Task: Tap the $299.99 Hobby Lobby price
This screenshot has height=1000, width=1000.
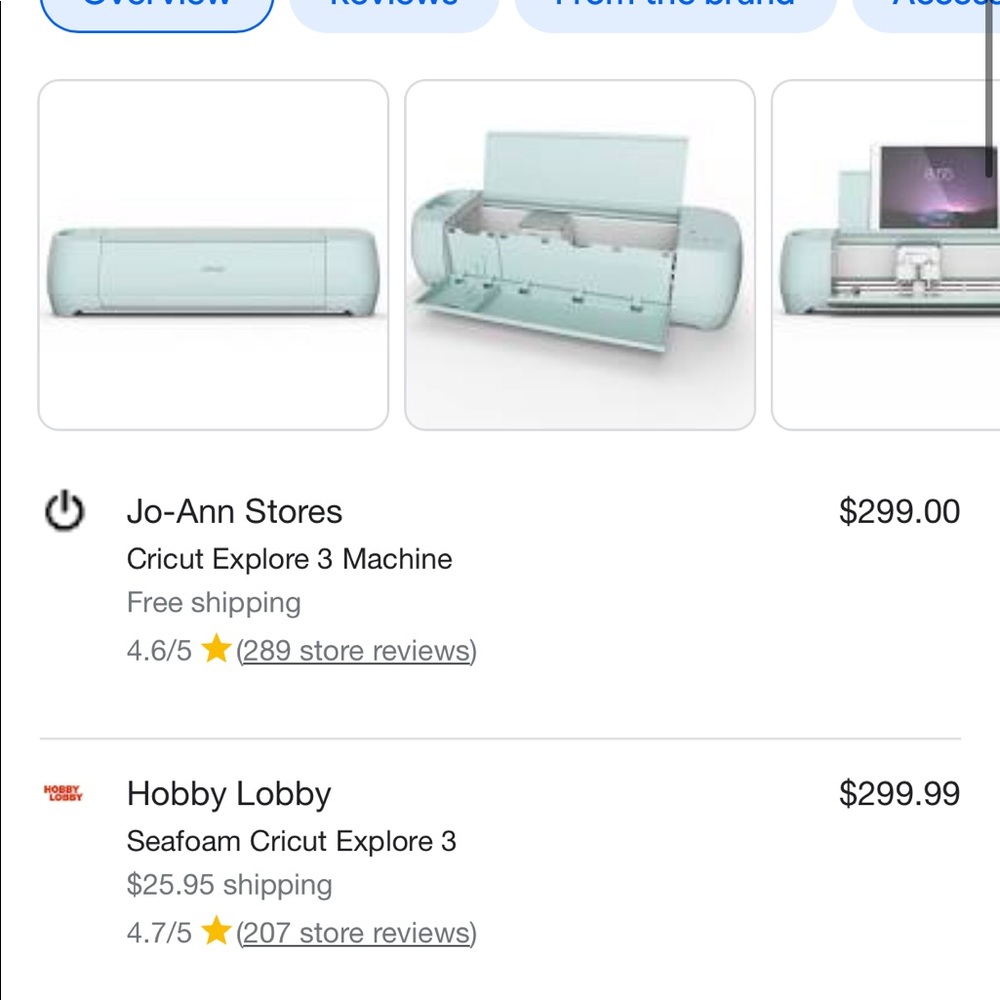Action: (x=899, y=794)
